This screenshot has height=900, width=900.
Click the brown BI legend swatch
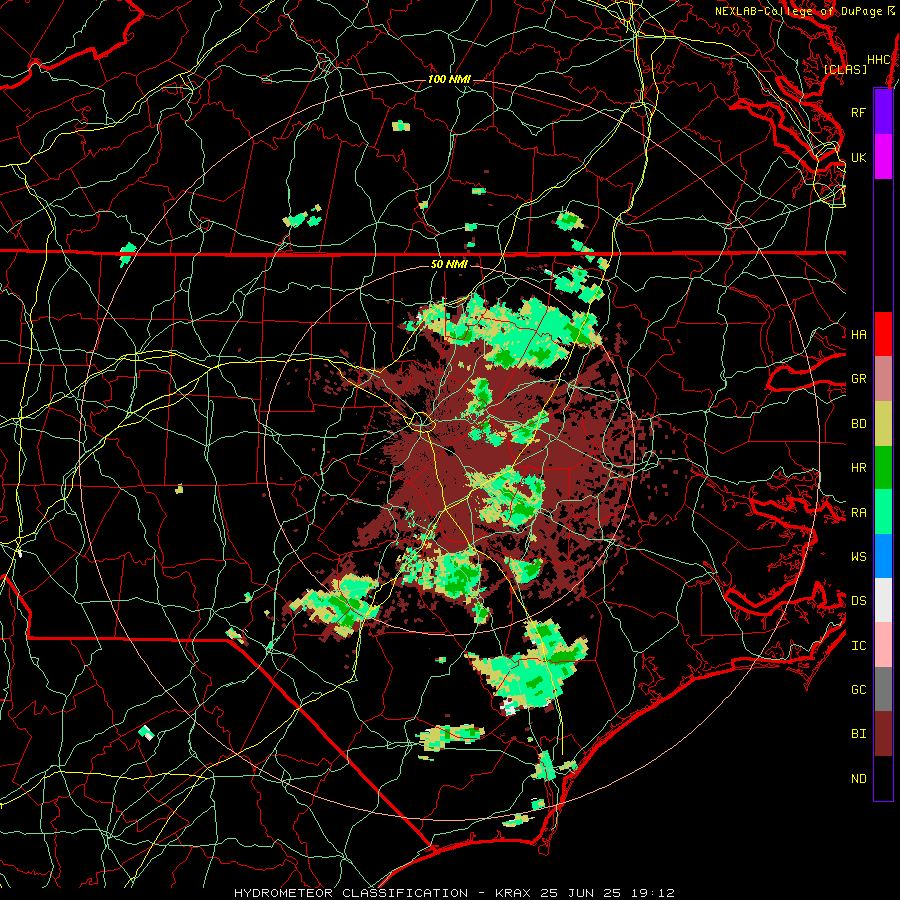click(x=883, y=734)
